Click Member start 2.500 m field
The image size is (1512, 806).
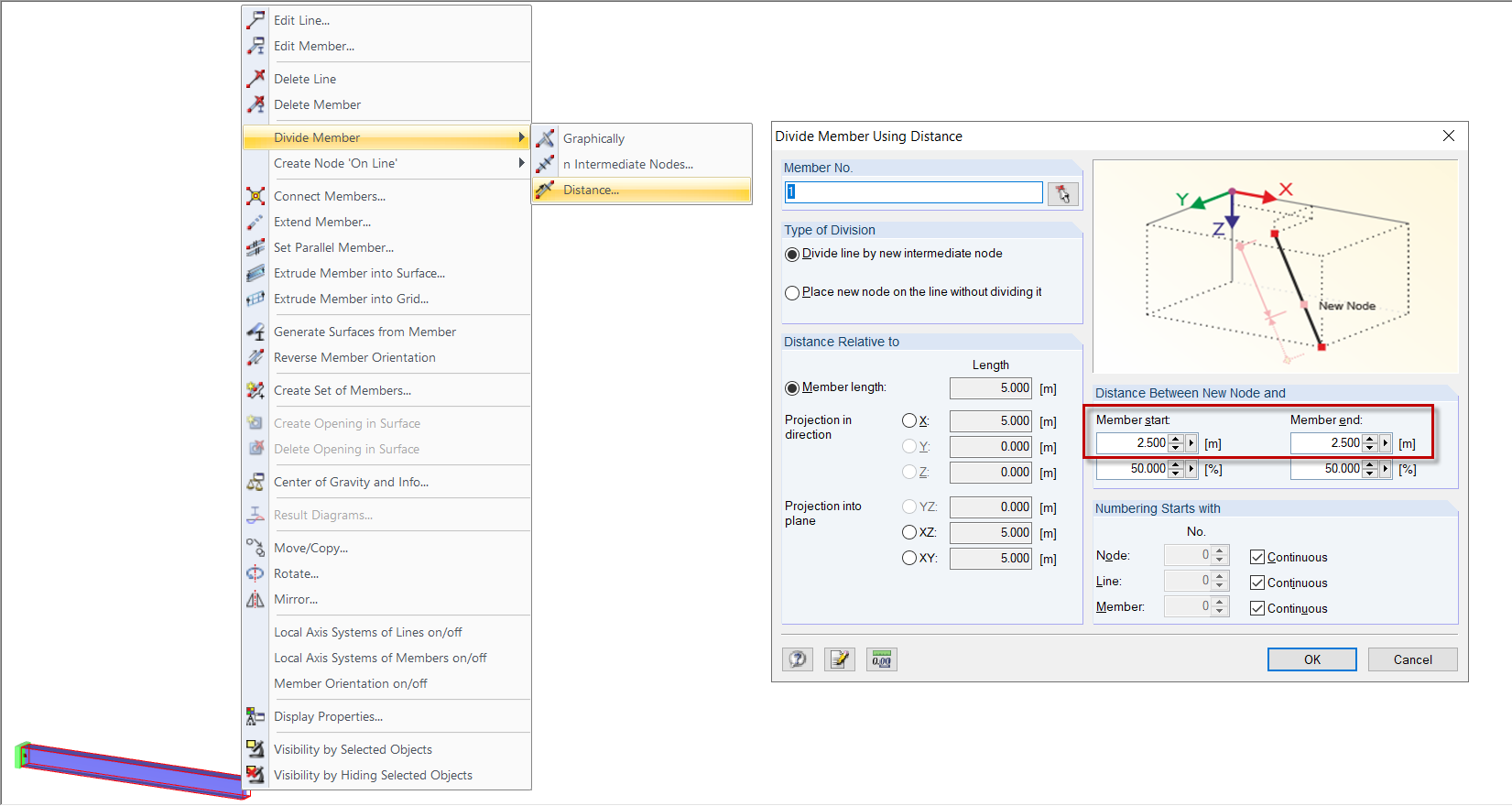coord(1132,443)
